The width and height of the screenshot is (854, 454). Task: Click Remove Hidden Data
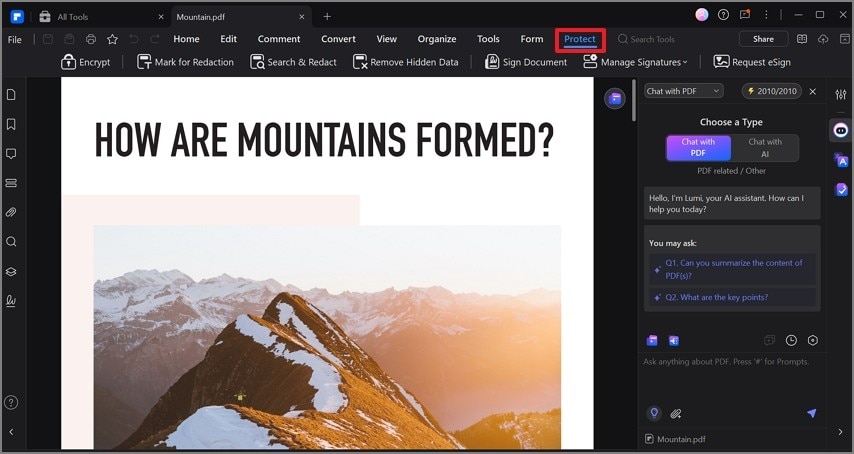click(x=406, y=62)
